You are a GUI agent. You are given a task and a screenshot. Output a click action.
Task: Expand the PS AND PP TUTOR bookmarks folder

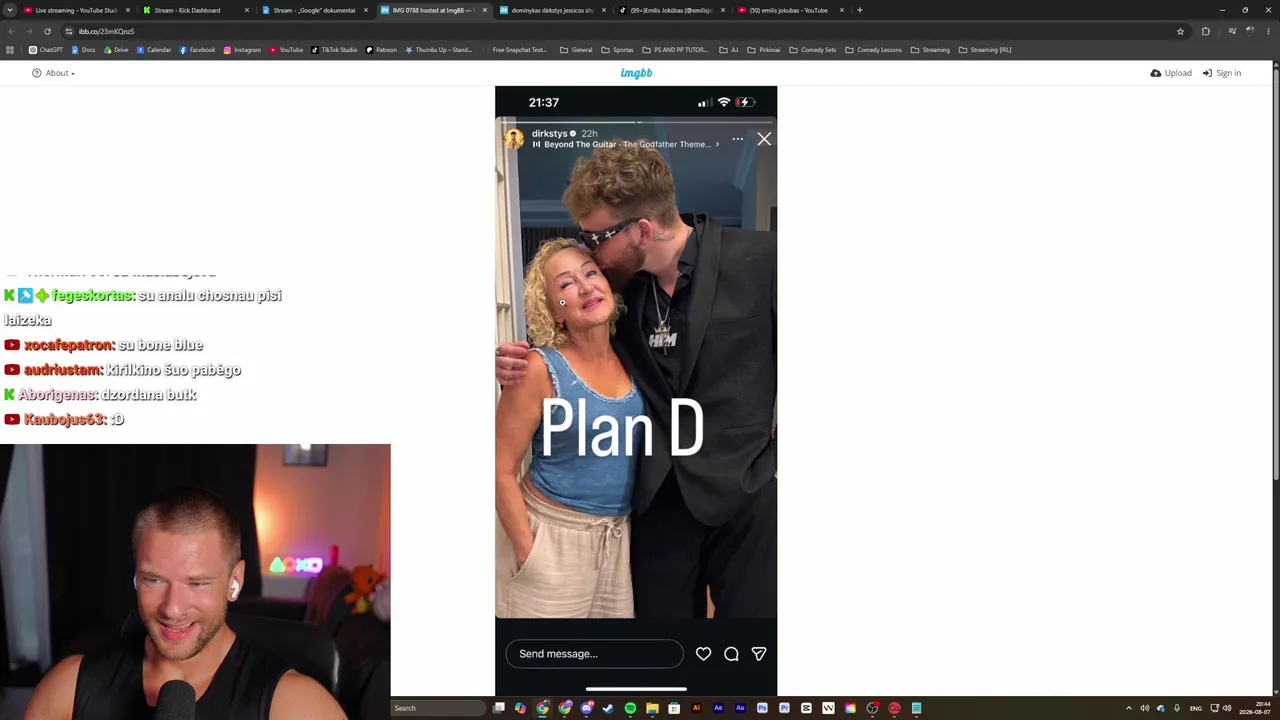click(675, 50)
